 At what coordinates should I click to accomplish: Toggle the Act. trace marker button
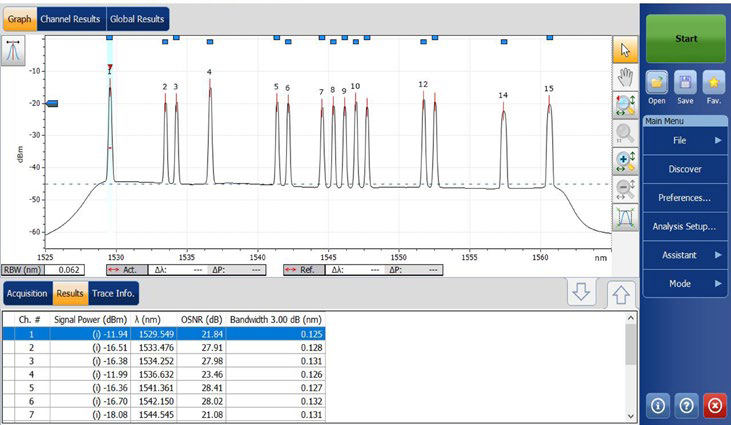coord(127,270)
